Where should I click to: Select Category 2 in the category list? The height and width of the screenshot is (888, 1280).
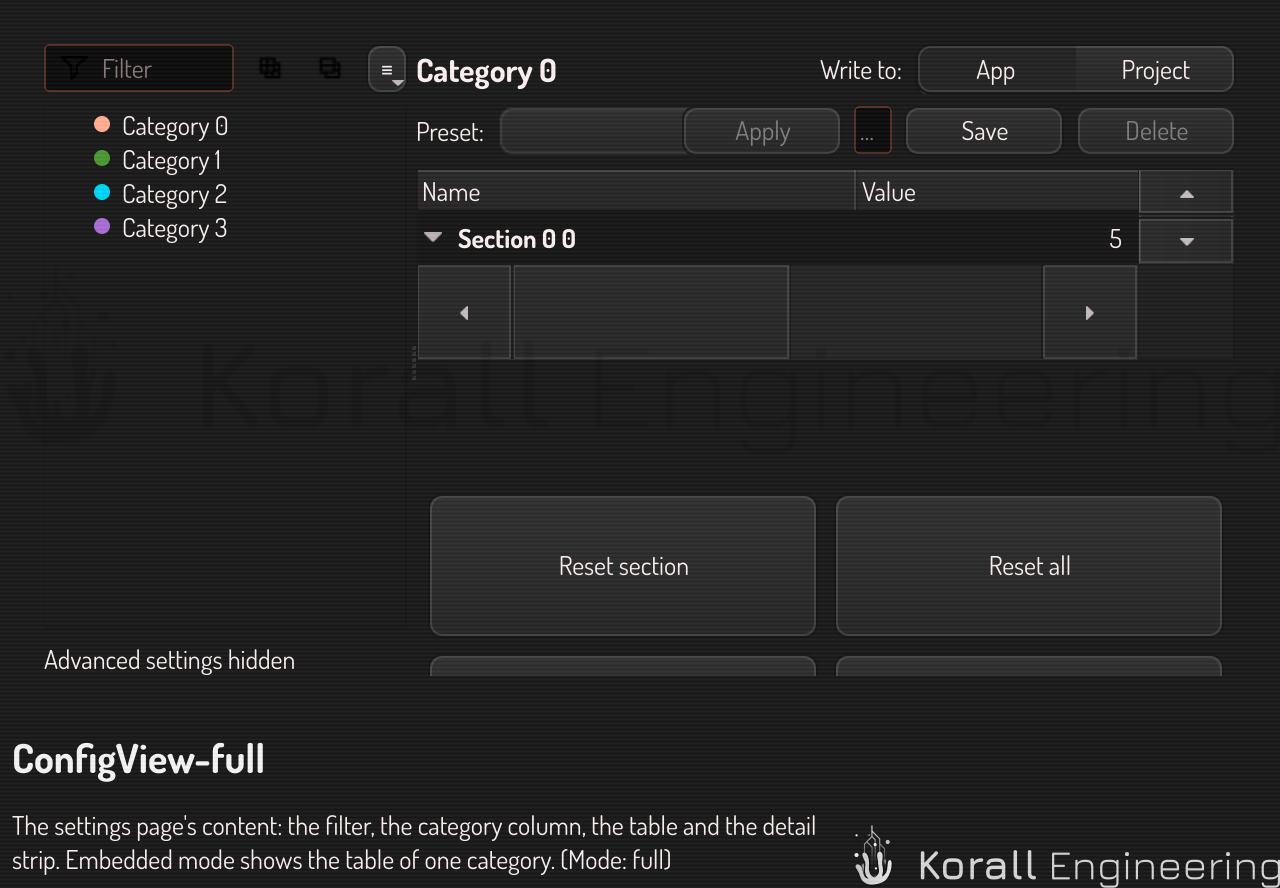[174, 194]
